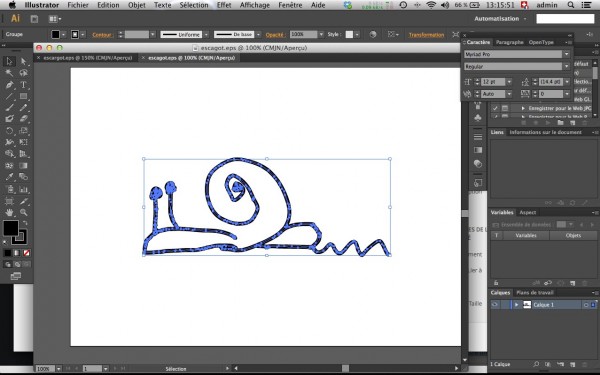Open De base brush definition dropdown

(259, 34)
